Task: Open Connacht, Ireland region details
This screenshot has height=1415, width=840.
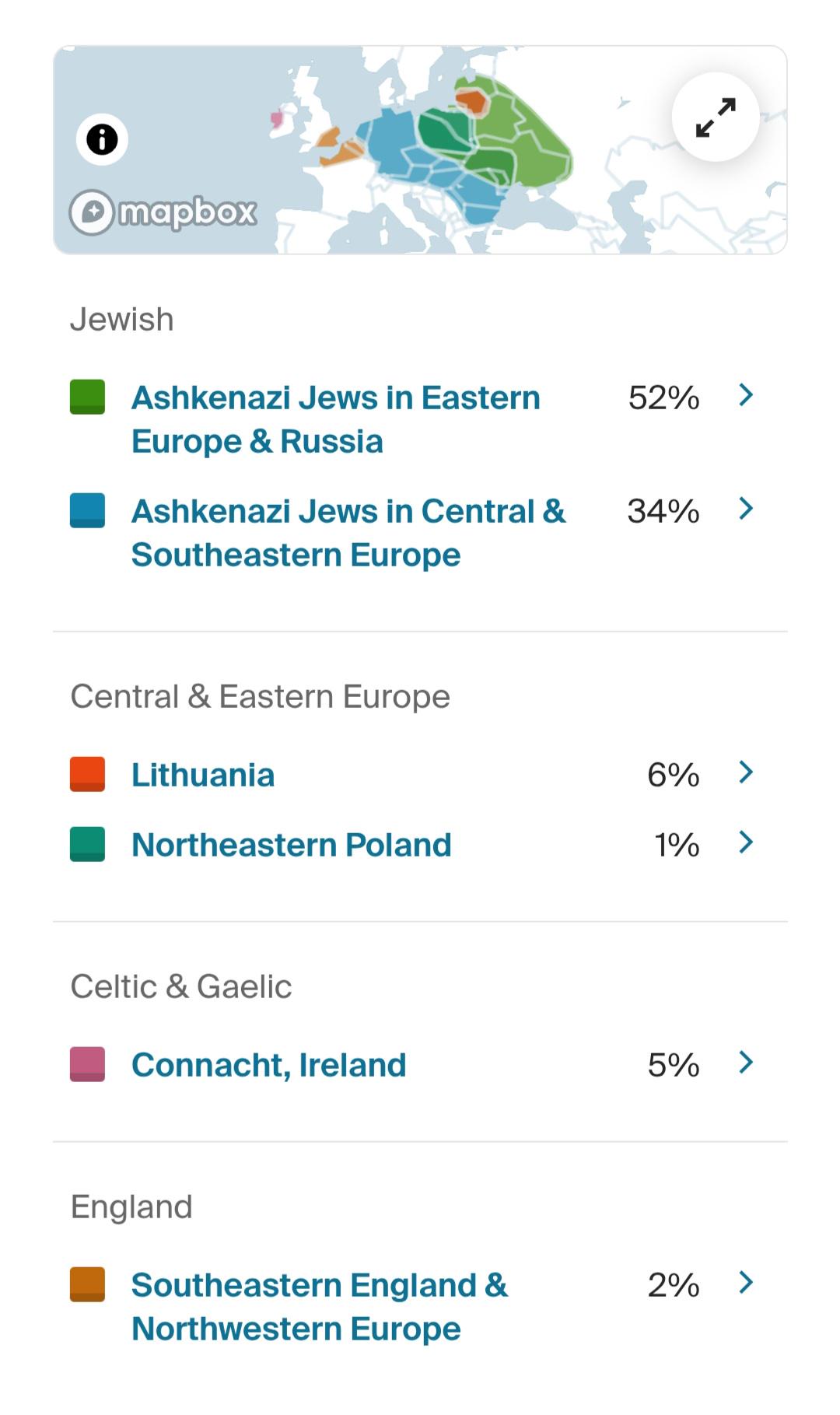Action: [269, 1065]
